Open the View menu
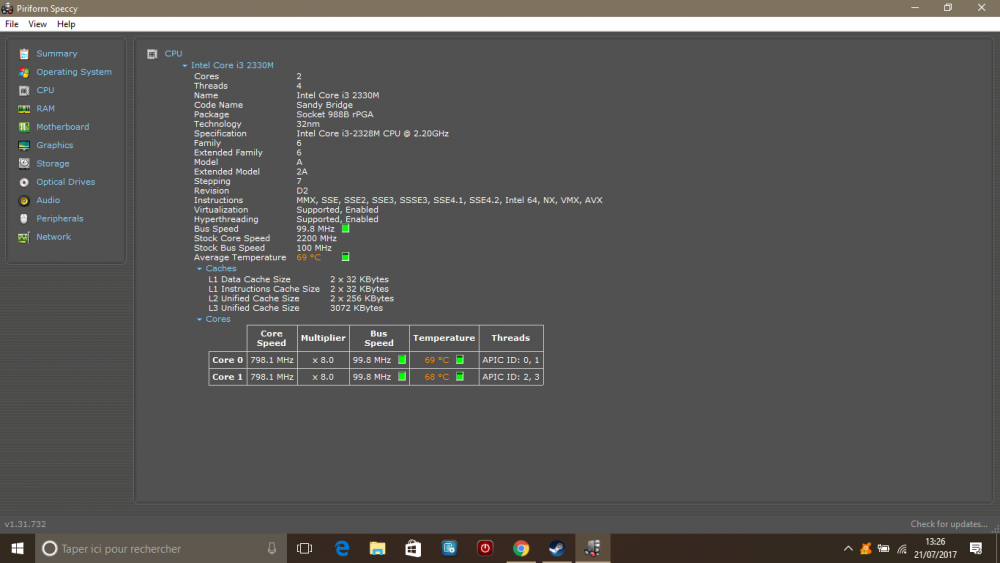Screen dimensions: 1000x563 [37, 24]
